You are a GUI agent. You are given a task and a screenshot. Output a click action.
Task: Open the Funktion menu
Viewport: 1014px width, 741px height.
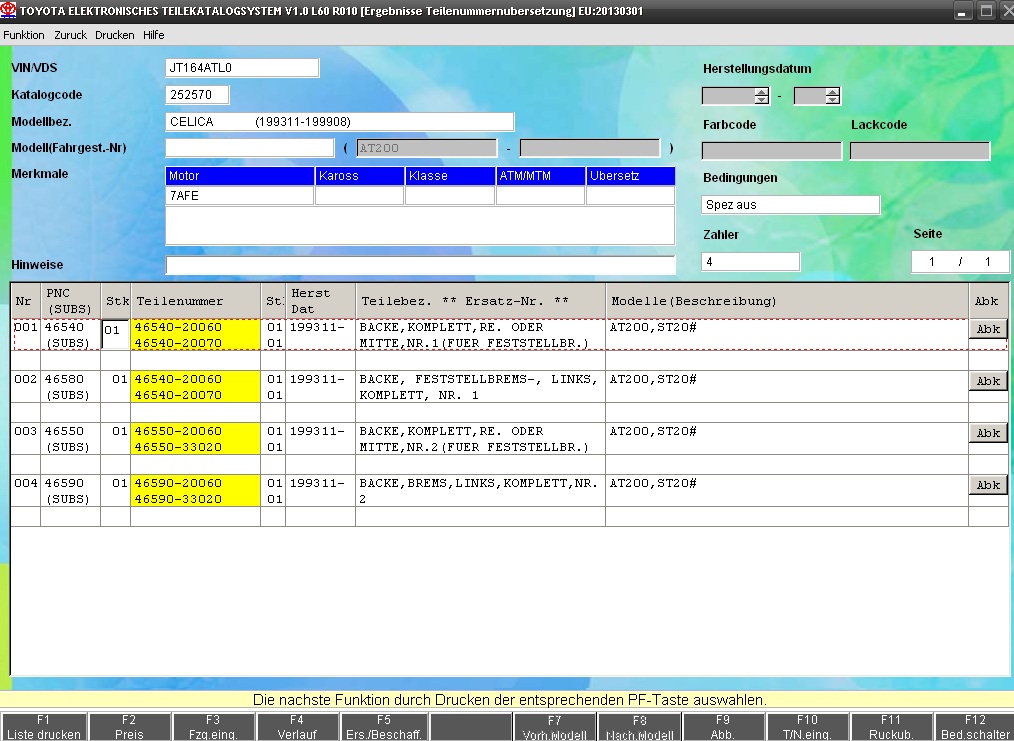pos(24,35)
